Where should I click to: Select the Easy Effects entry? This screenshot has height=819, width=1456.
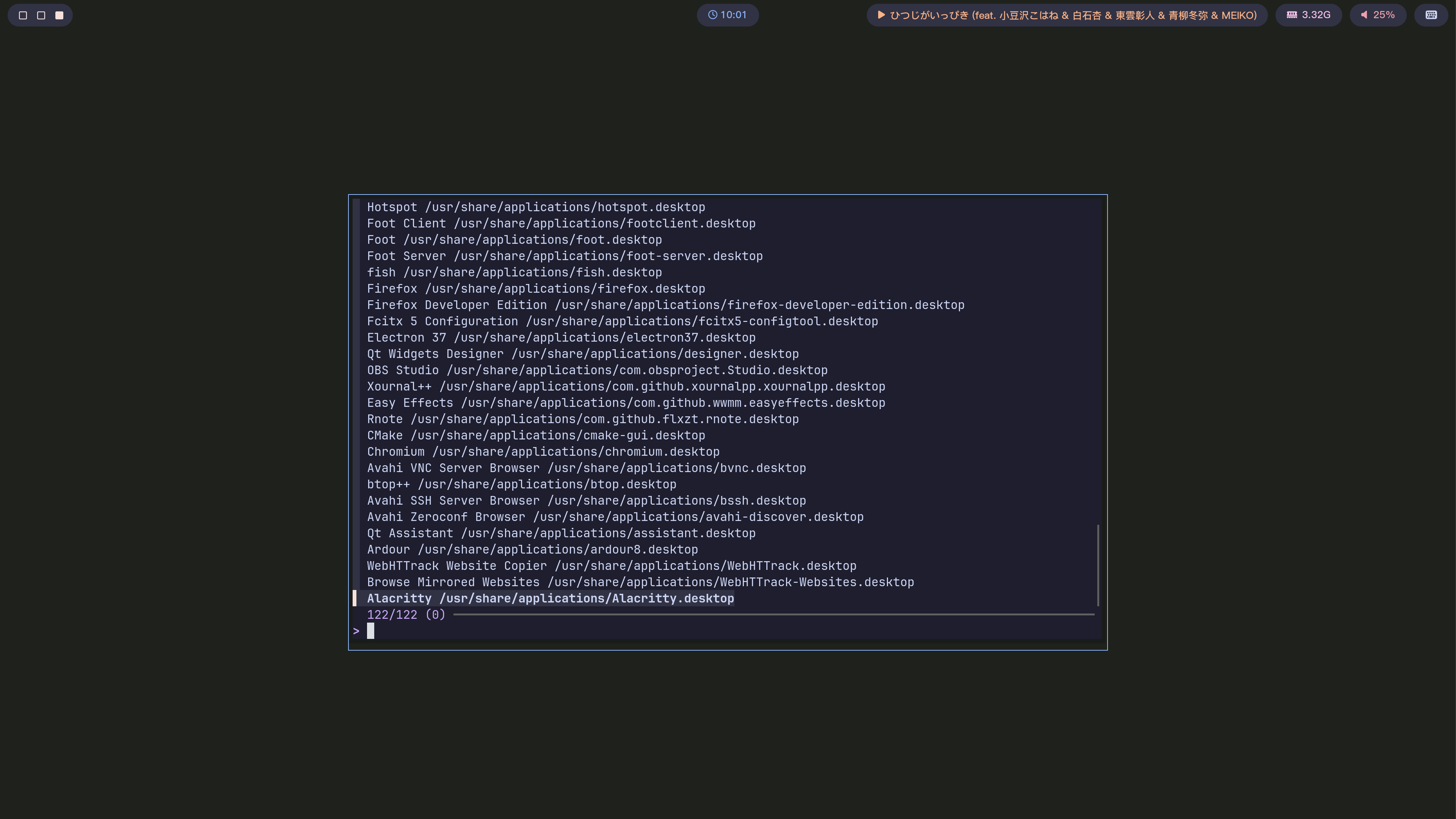point(626,403)
